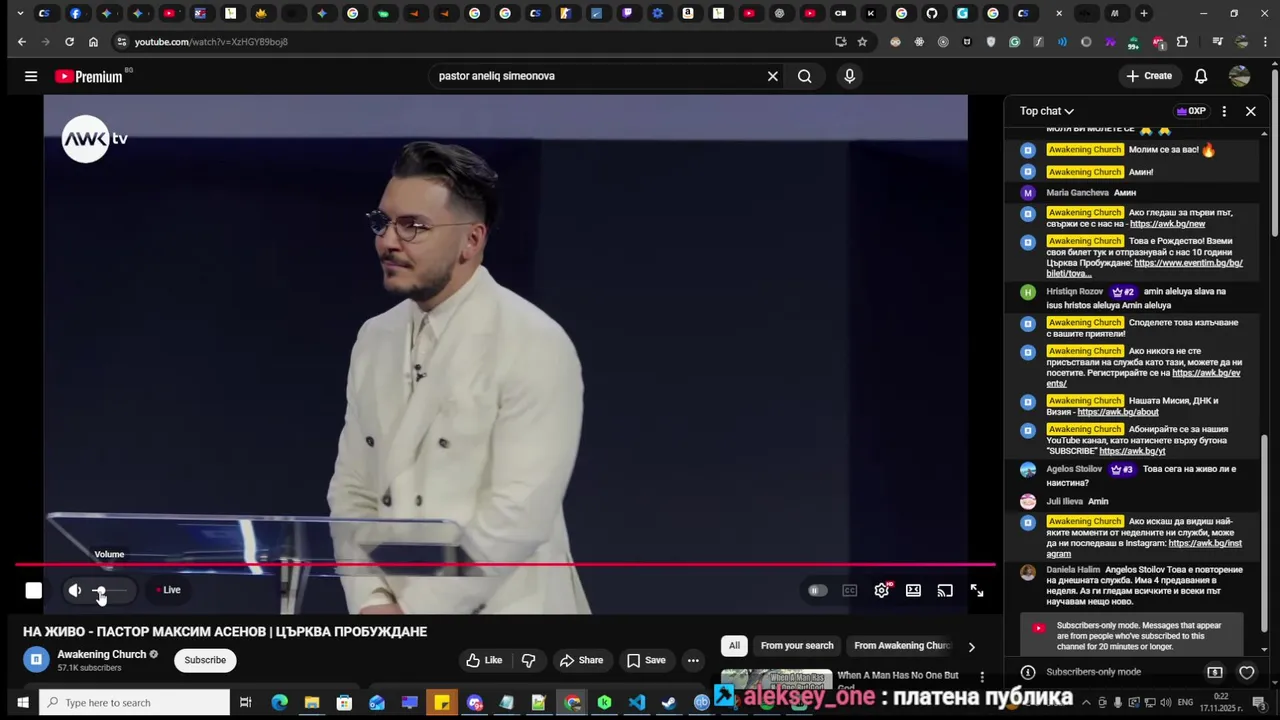Open the Super Chat dollar icon
The height and width of the screenshot is (720, 1280).
1215,672
